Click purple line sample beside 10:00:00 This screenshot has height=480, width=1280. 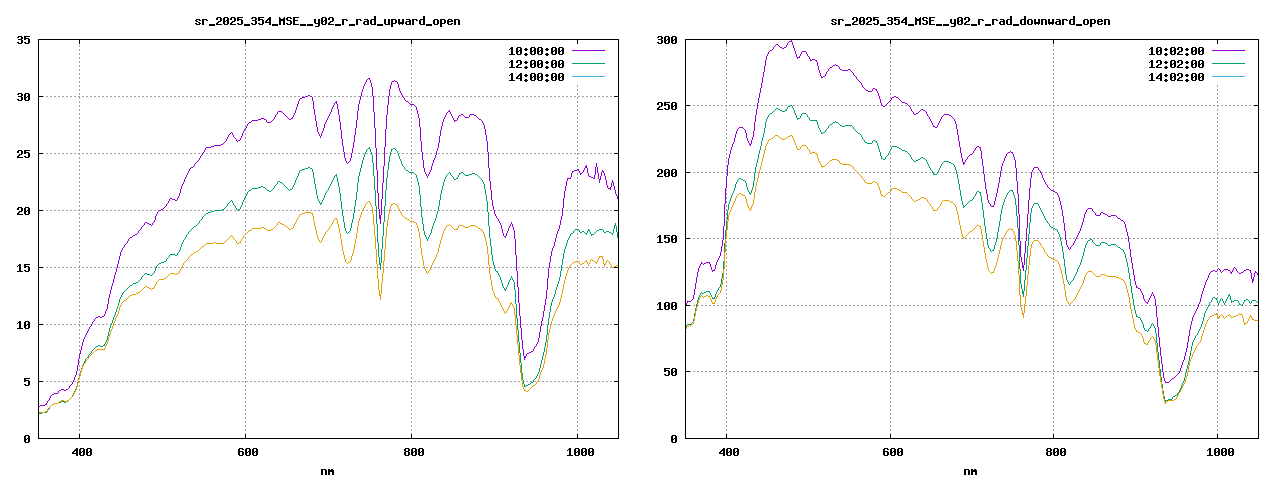(x=588, y=50)
